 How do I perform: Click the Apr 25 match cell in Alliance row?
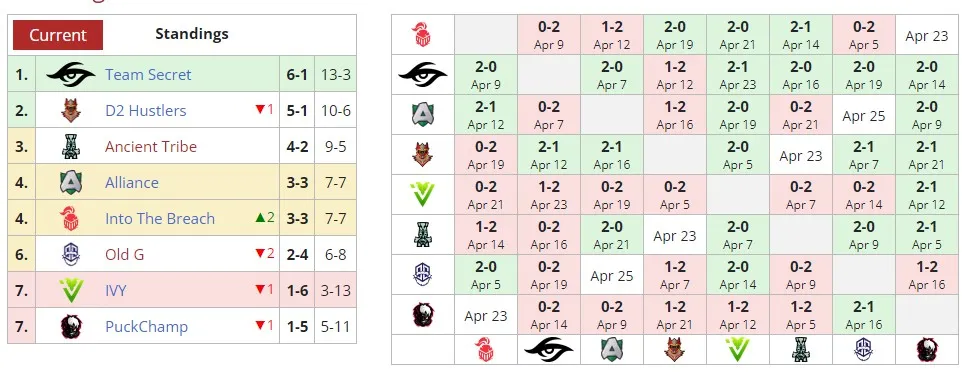[x=863, y=115]
